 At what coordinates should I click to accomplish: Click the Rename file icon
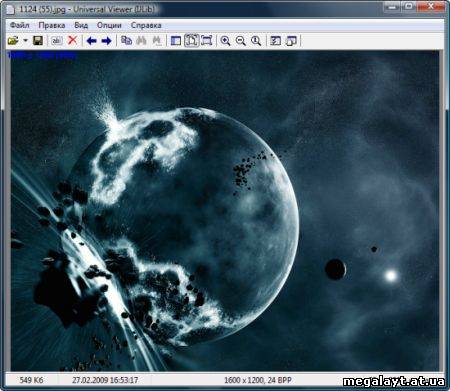tap(57, 41)
